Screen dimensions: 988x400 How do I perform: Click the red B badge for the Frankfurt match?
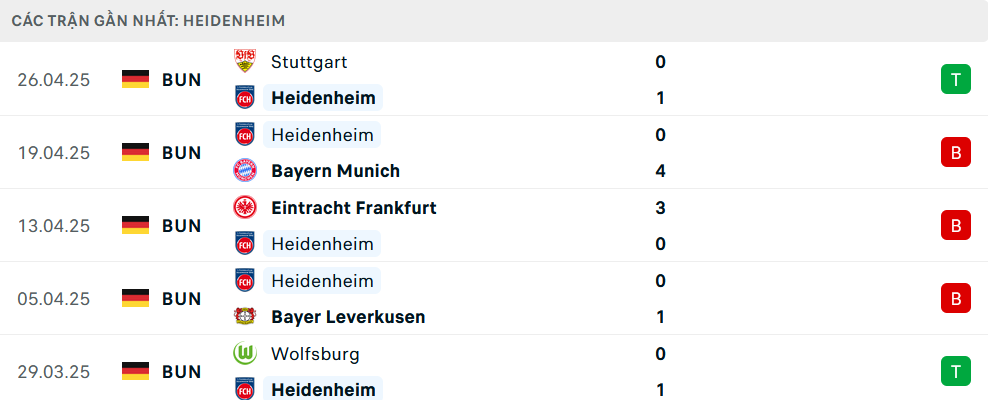coord(956,226)
